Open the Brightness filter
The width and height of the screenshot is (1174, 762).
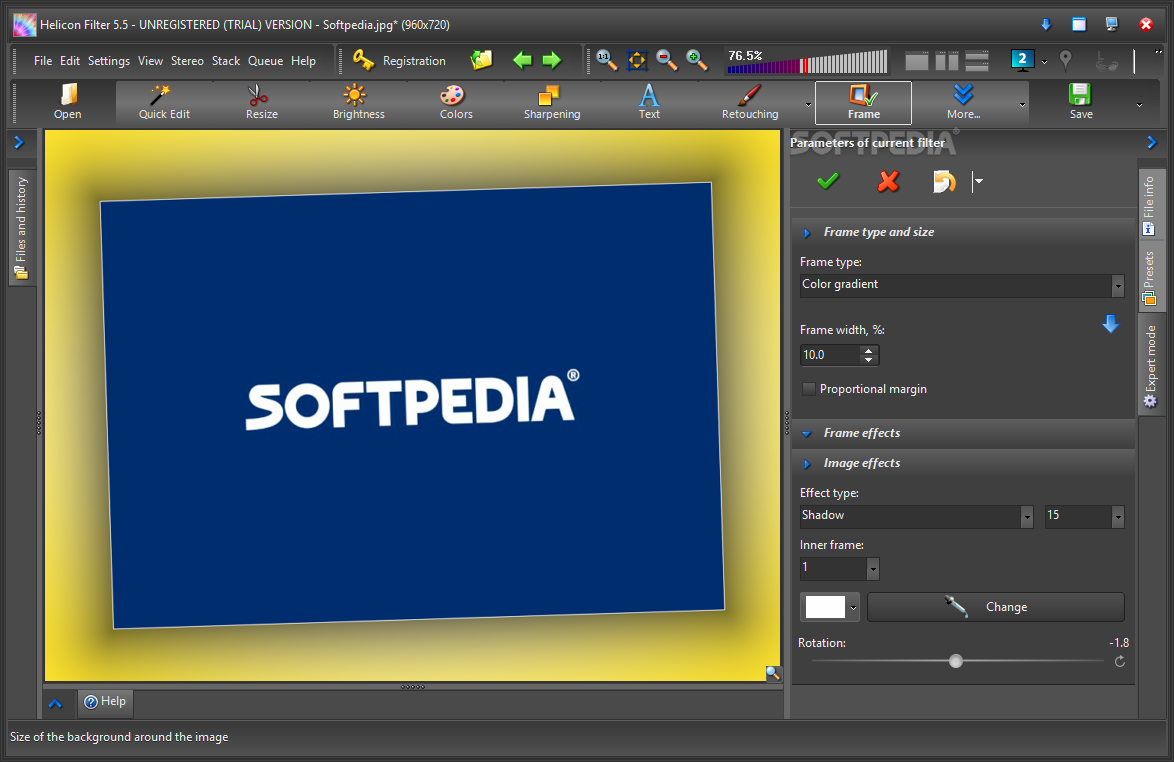[358, 102]
